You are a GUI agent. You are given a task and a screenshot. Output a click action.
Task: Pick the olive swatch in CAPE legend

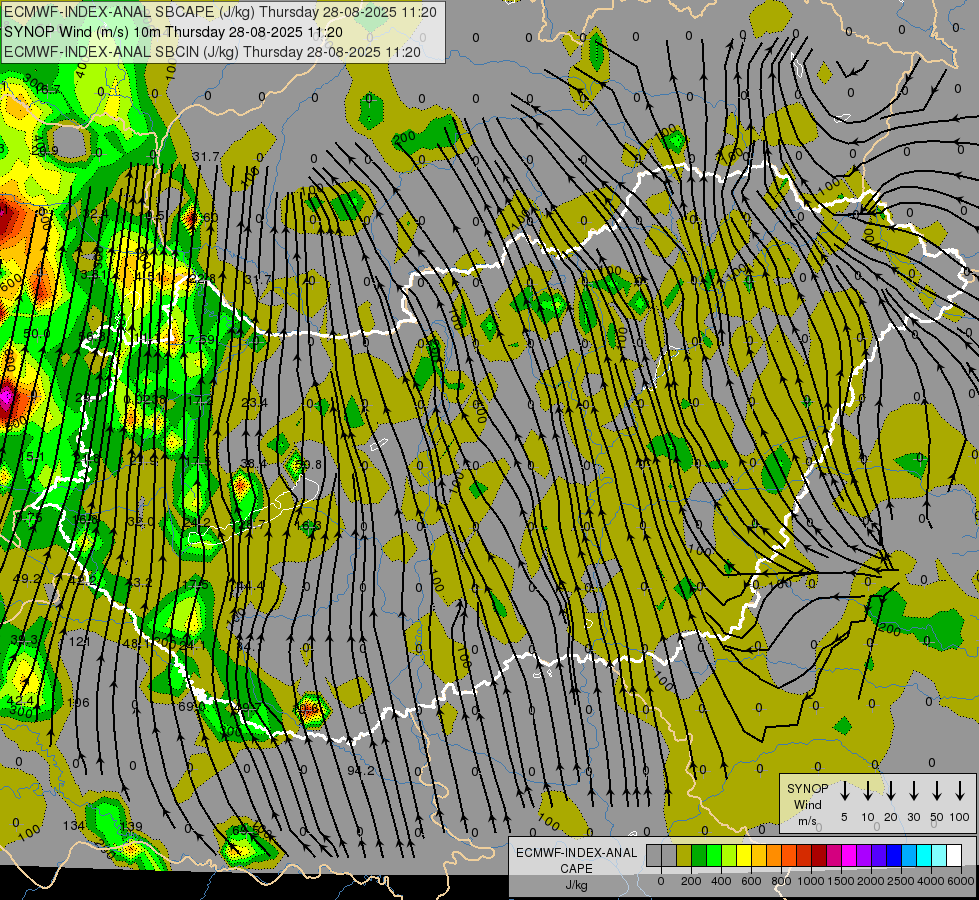(684, 856)
